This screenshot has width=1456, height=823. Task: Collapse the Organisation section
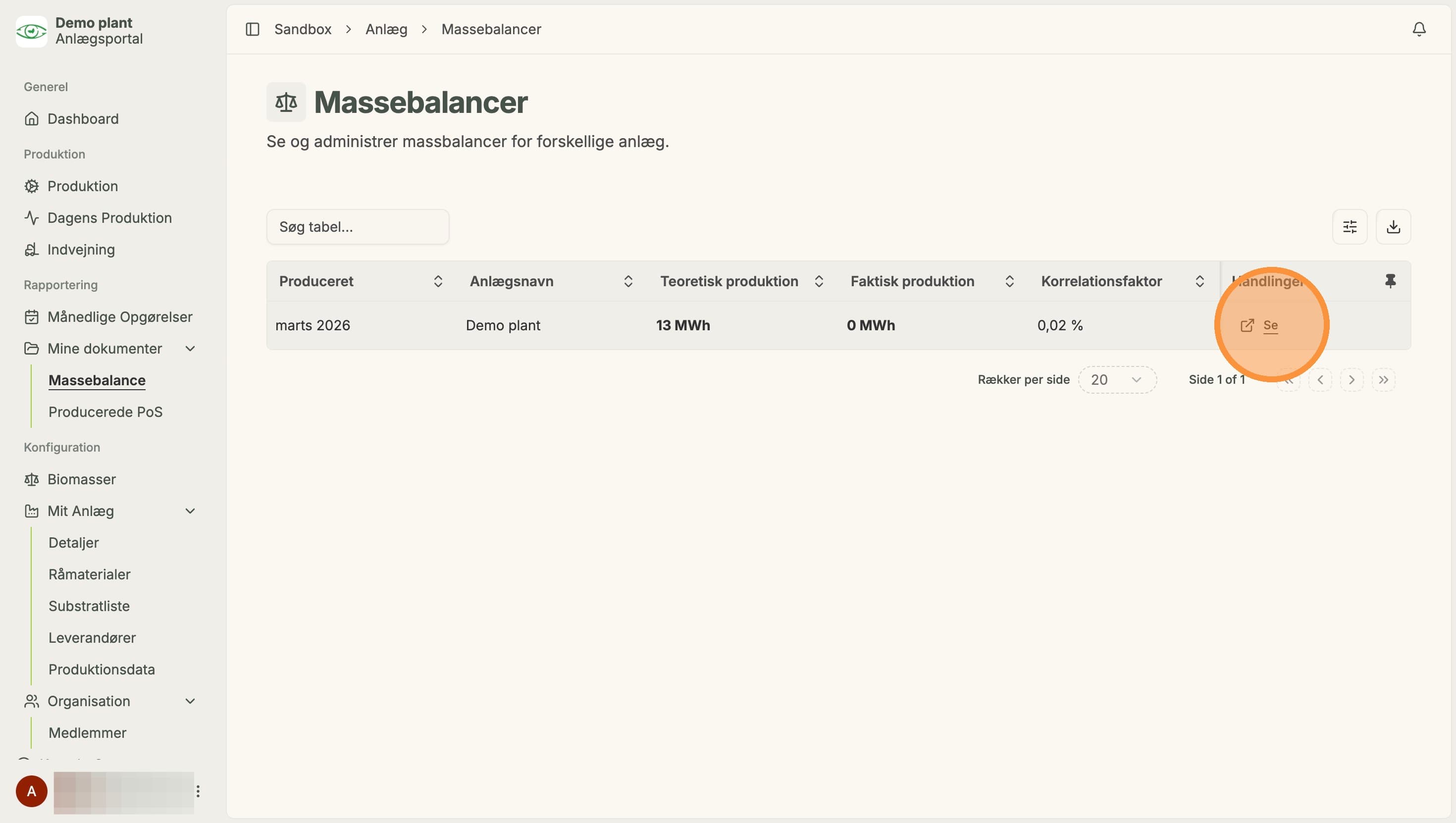coord(190,701)
